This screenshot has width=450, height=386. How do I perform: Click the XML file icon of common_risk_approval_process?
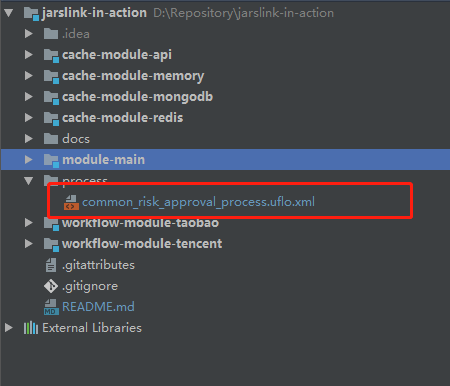(x=71, y=203)
